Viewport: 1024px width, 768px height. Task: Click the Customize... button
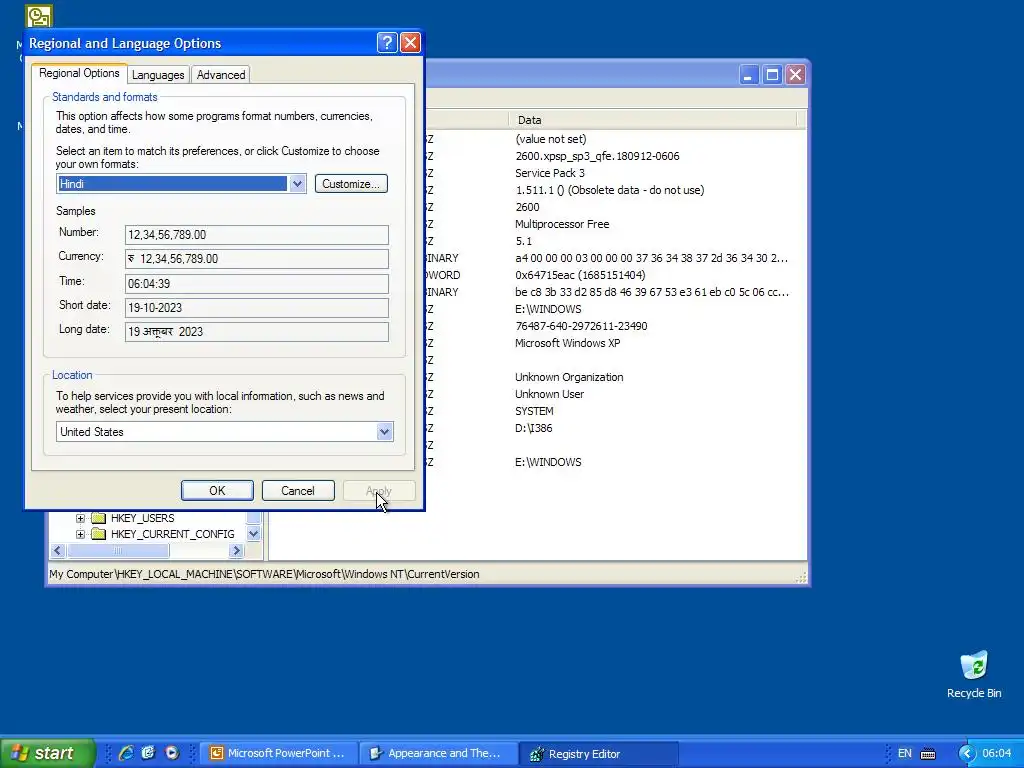[351, 184]
